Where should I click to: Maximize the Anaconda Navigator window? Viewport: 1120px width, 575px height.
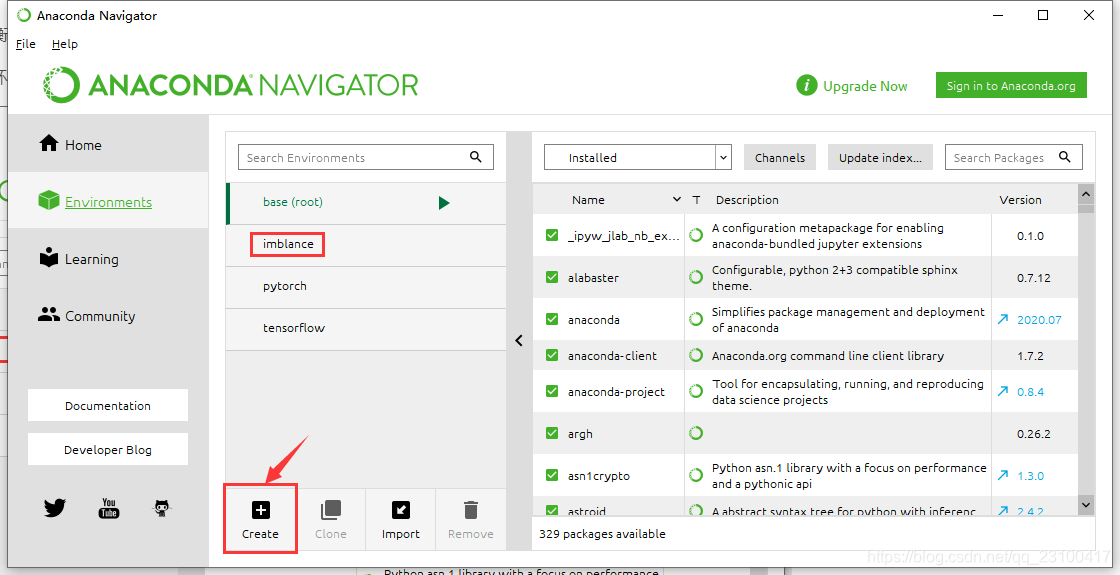[x=1043, y=15]
